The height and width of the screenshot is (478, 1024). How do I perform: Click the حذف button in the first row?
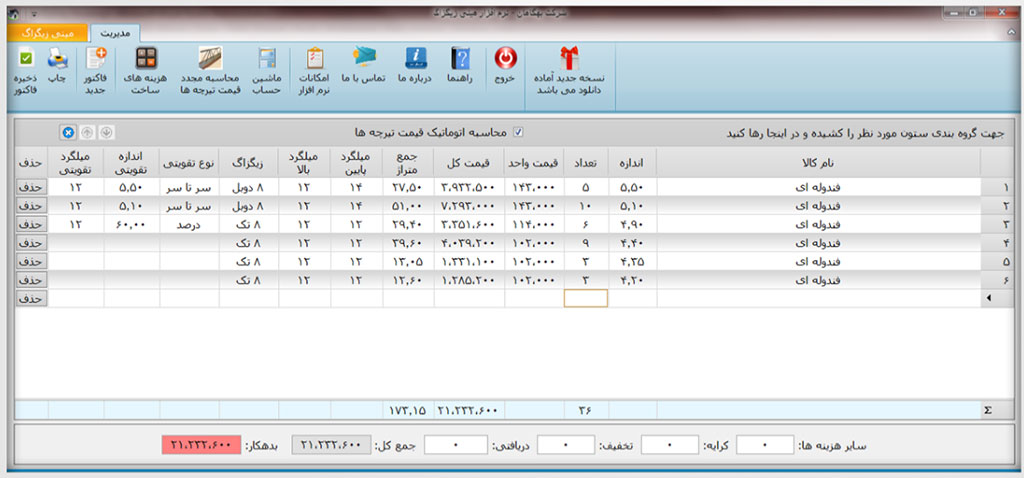click(x=30, y=187)
